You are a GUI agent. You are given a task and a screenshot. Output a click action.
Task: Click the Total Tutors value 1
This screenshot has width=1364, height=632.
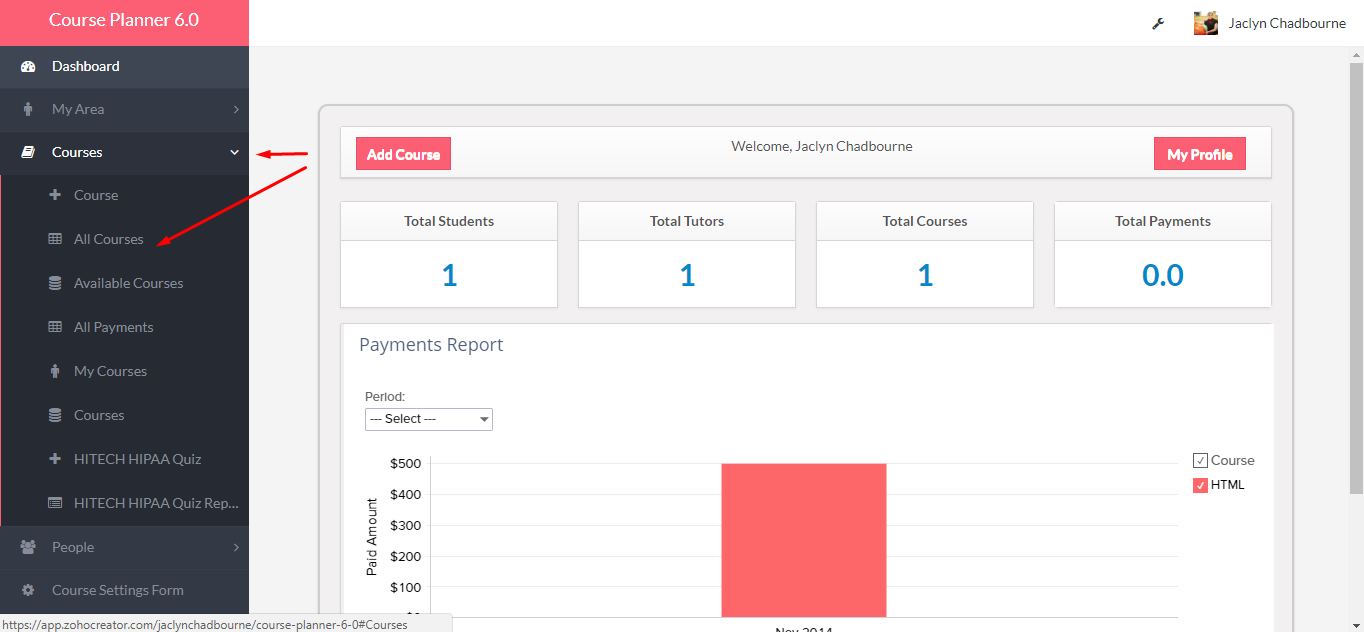(x=687, y=275)
